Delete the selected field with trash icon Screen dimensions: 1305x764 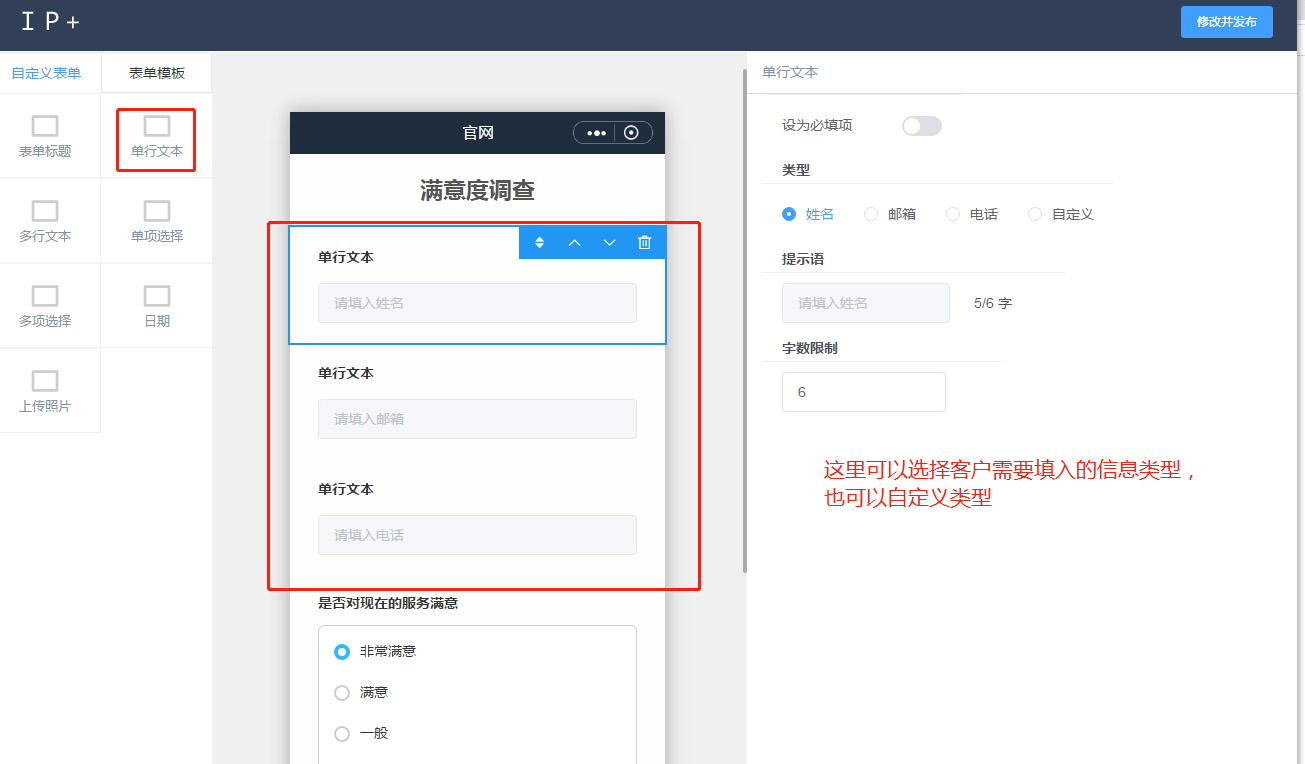click(x=645, y=243)
